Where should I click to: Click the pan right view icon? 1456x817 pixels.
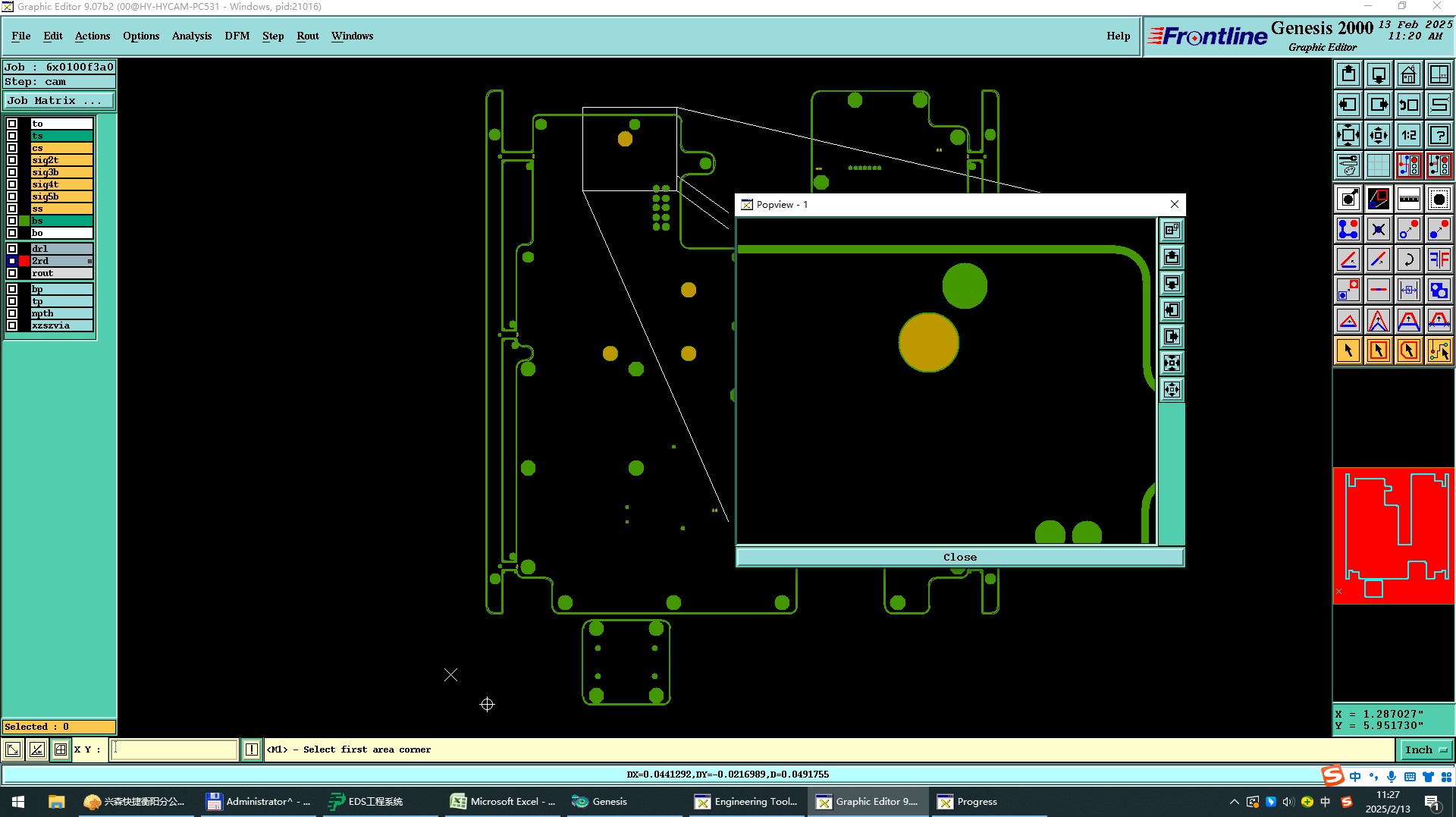(1379, 105)
